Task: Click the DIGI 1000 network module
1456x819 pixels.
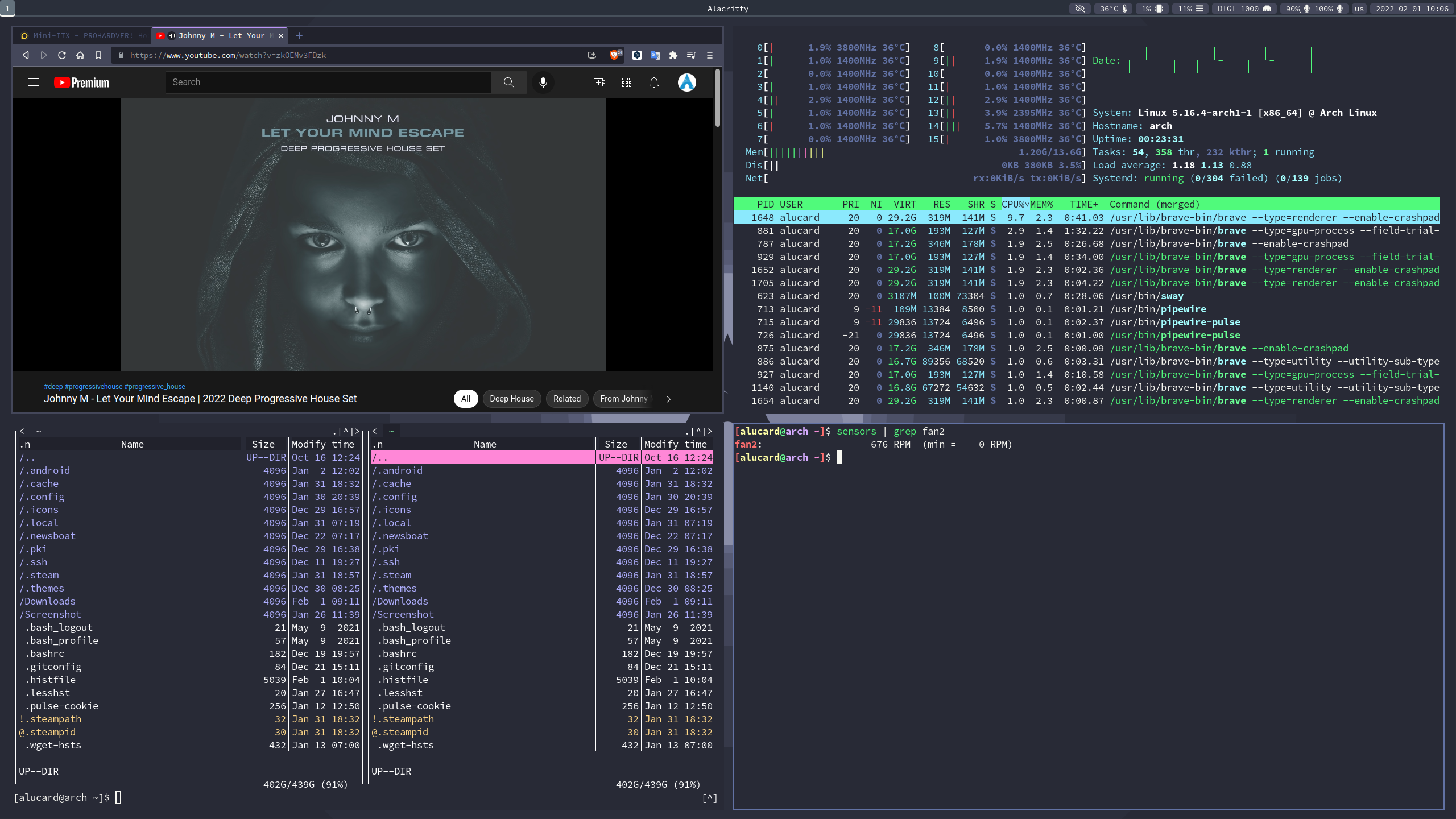Action: (1244, 9)
